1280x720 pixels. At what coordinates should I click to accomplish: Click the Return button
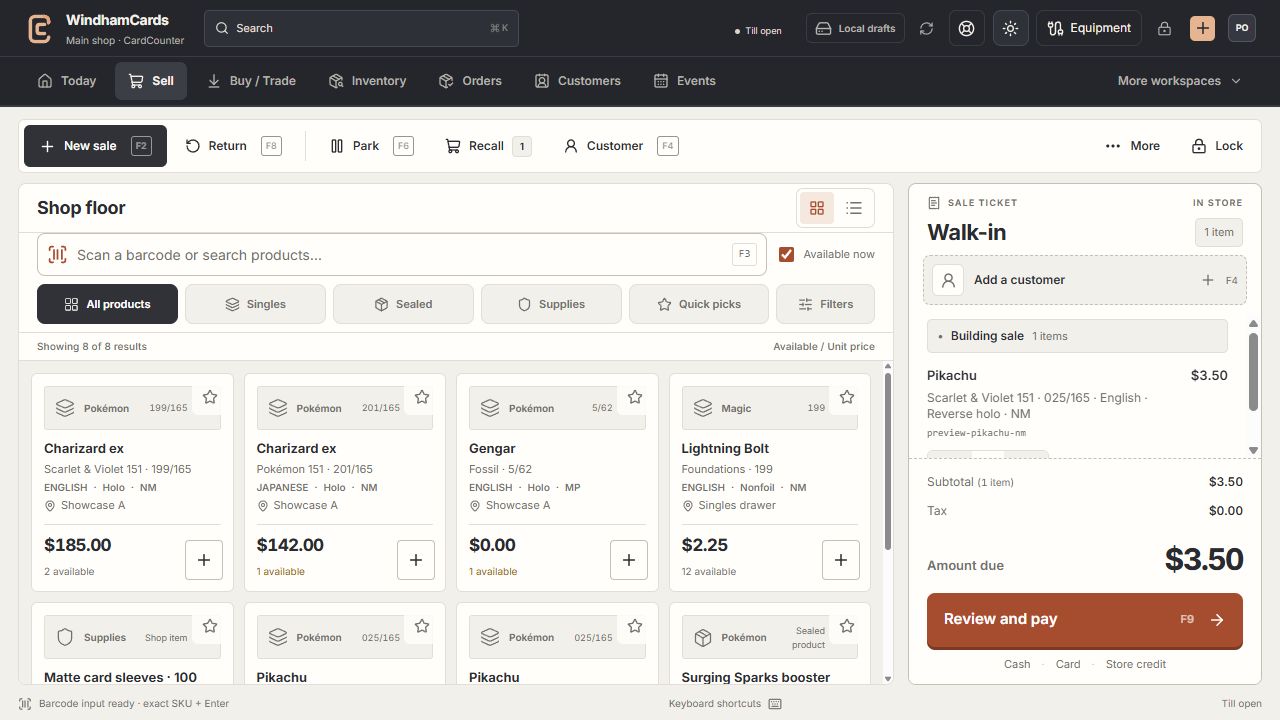click(x=233, y=146)
